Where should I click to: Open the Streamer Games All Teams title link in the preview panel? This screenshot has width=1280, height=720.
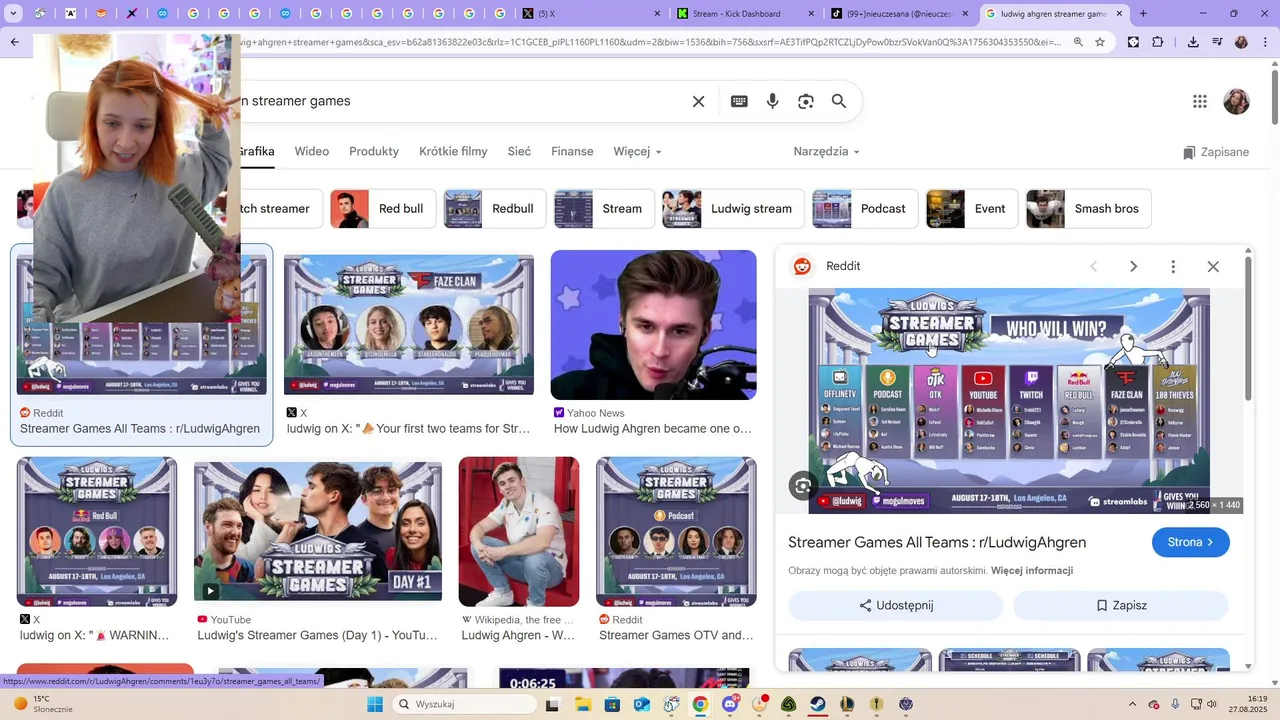point(937,542)
